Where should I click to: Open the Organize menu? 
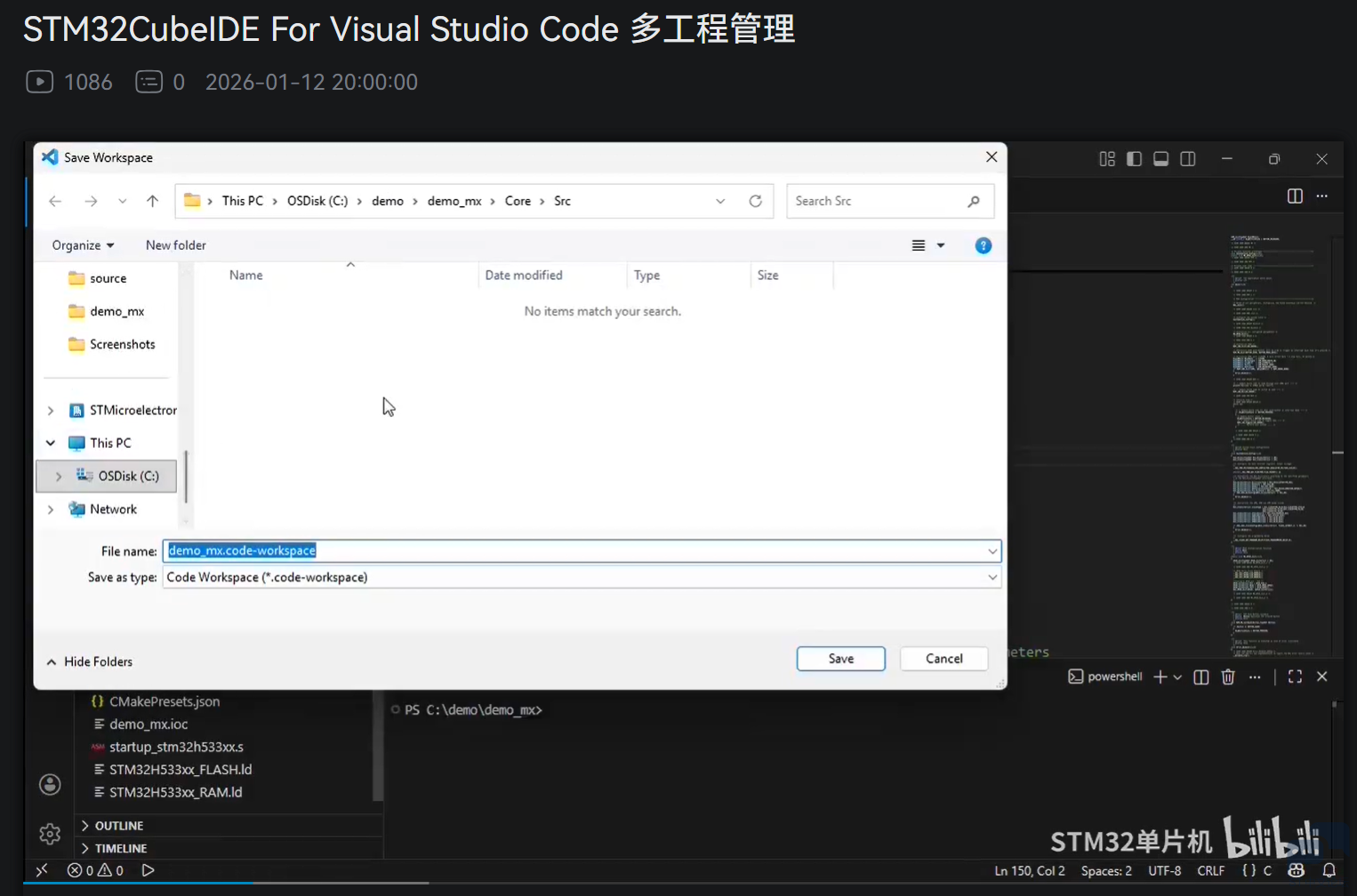point(83,245)
